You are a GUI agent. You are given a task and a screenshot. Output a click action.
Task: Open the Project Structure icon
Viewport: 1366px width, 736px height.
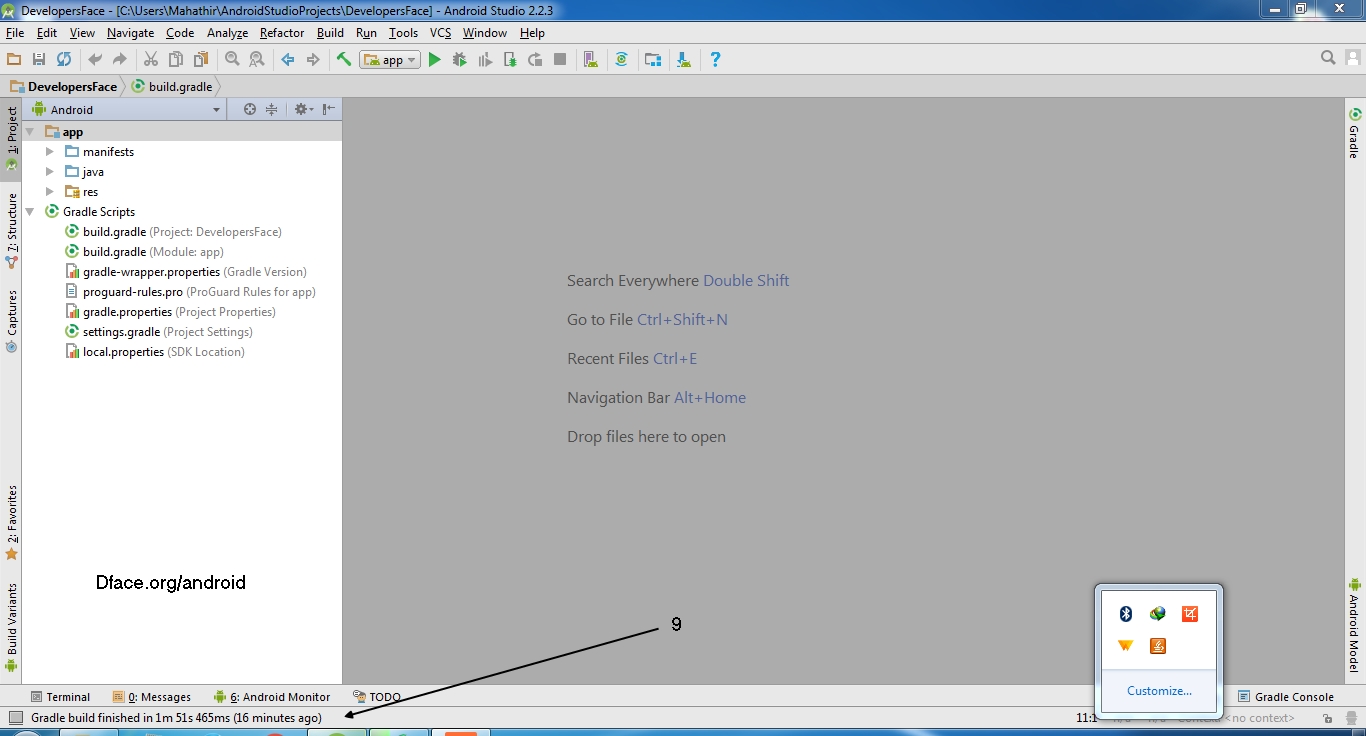(653, 60)
